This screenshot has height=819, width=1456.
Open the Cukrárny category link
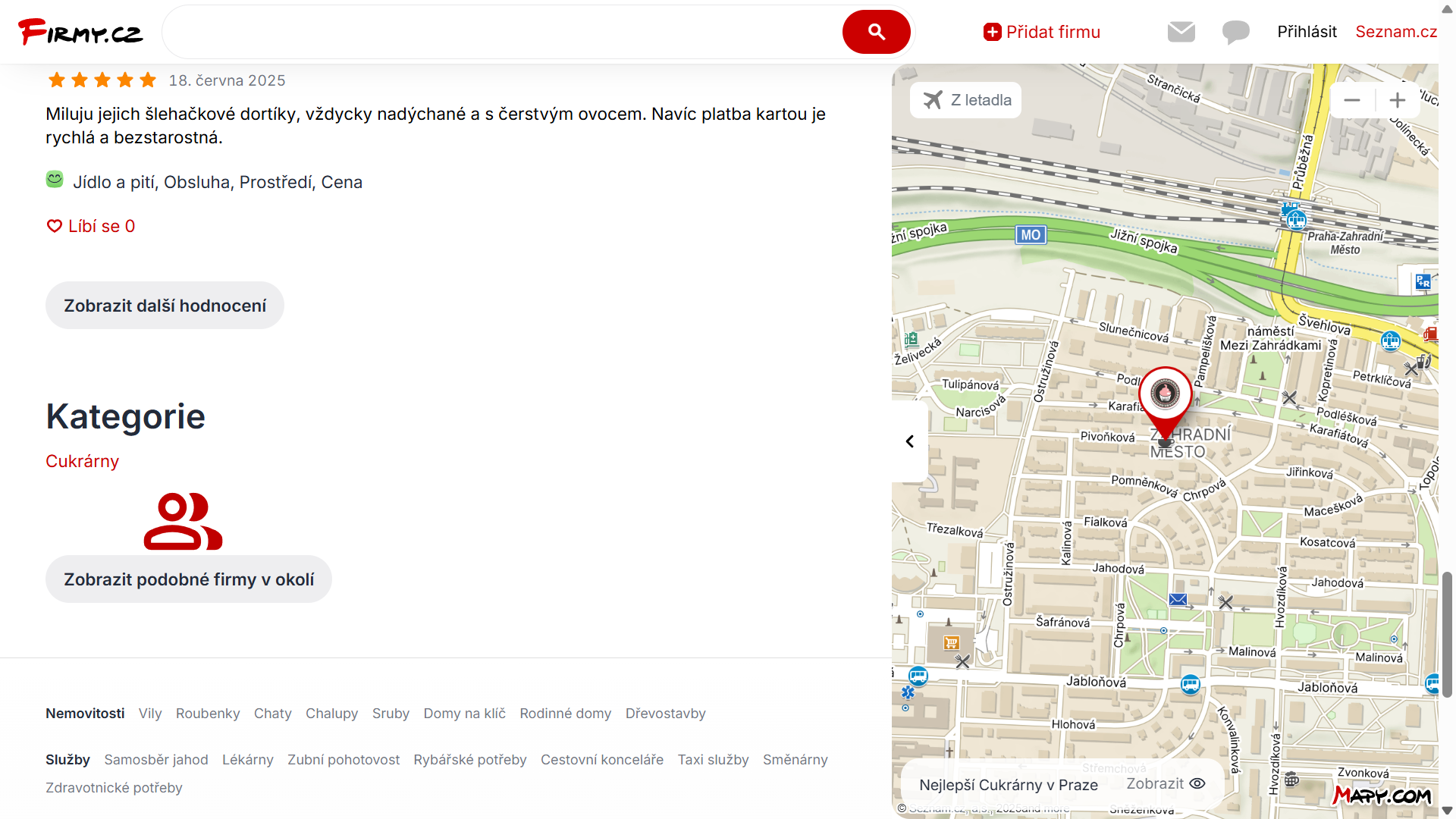point(82,461)
